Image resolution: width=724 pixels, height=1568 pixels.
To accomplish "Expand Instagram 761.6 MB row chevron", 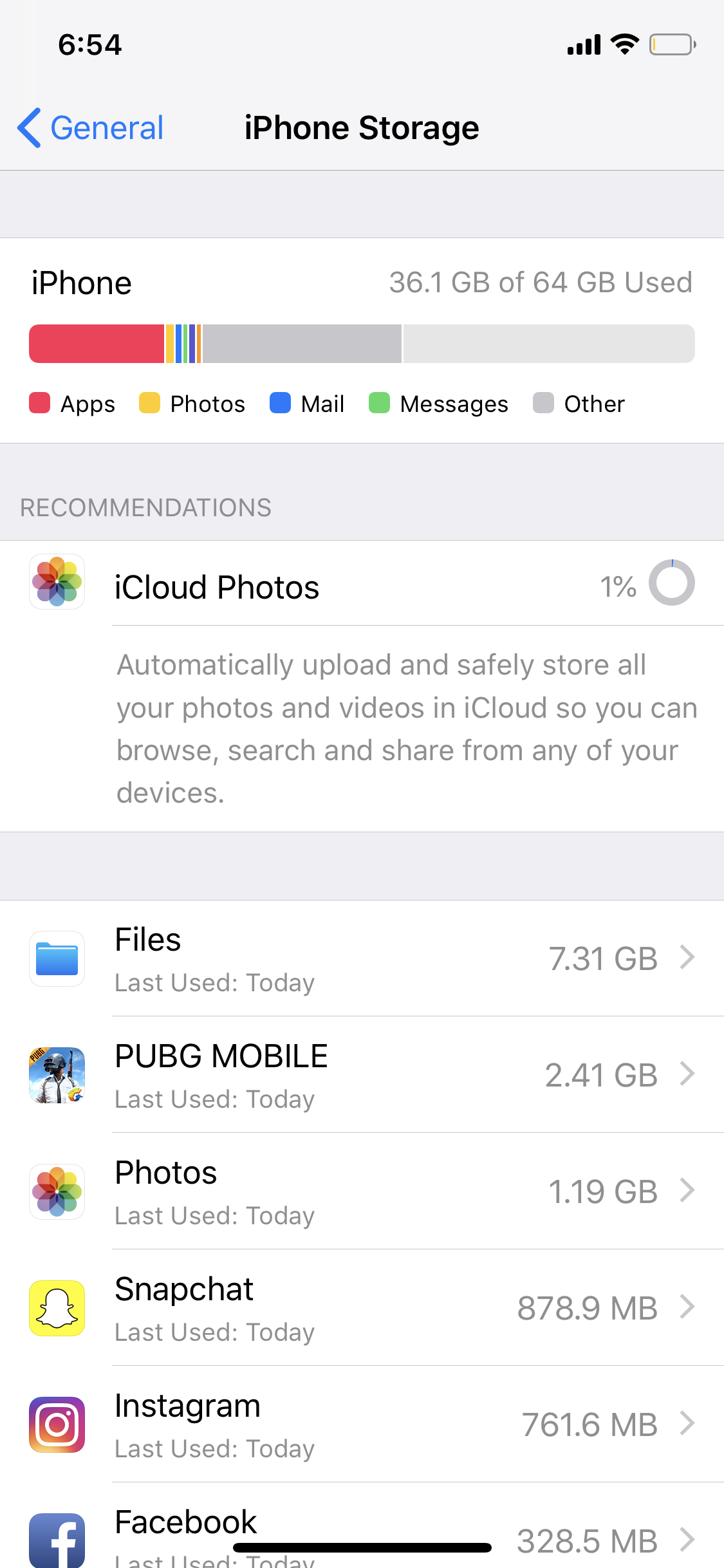I will [687, 1423].
